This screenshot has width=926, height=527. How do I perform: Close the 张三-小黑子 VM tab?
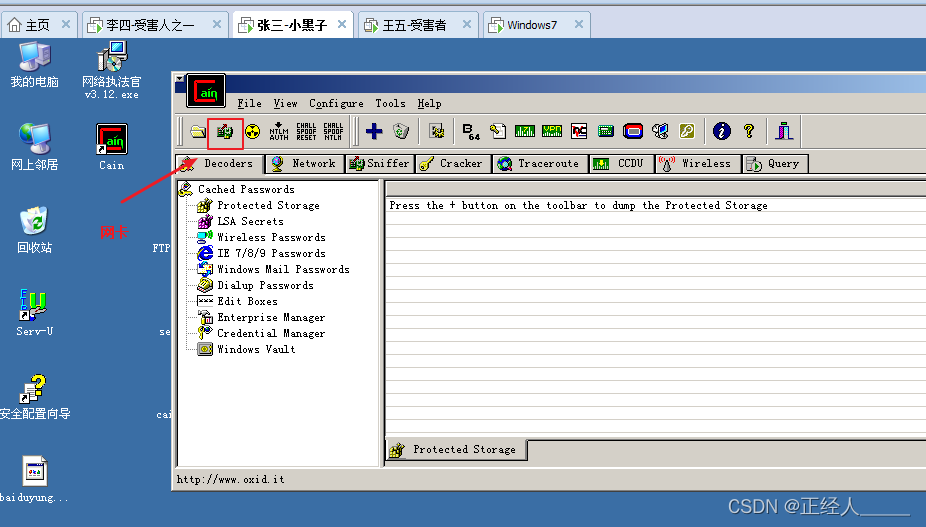(342, 24)
